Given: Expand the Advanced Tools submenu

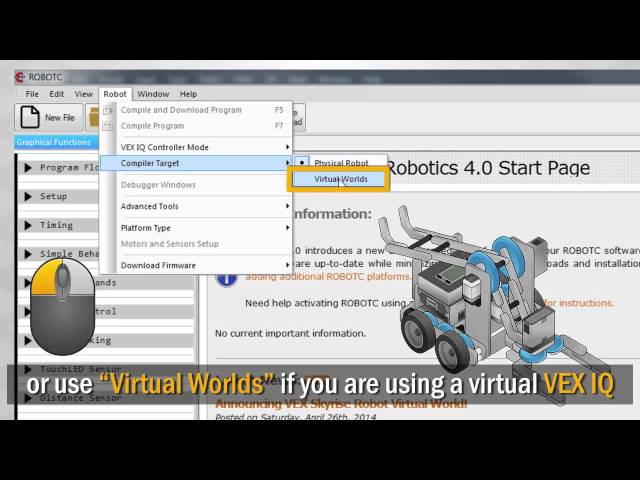Looking at the screenshot, I should 196,206.
